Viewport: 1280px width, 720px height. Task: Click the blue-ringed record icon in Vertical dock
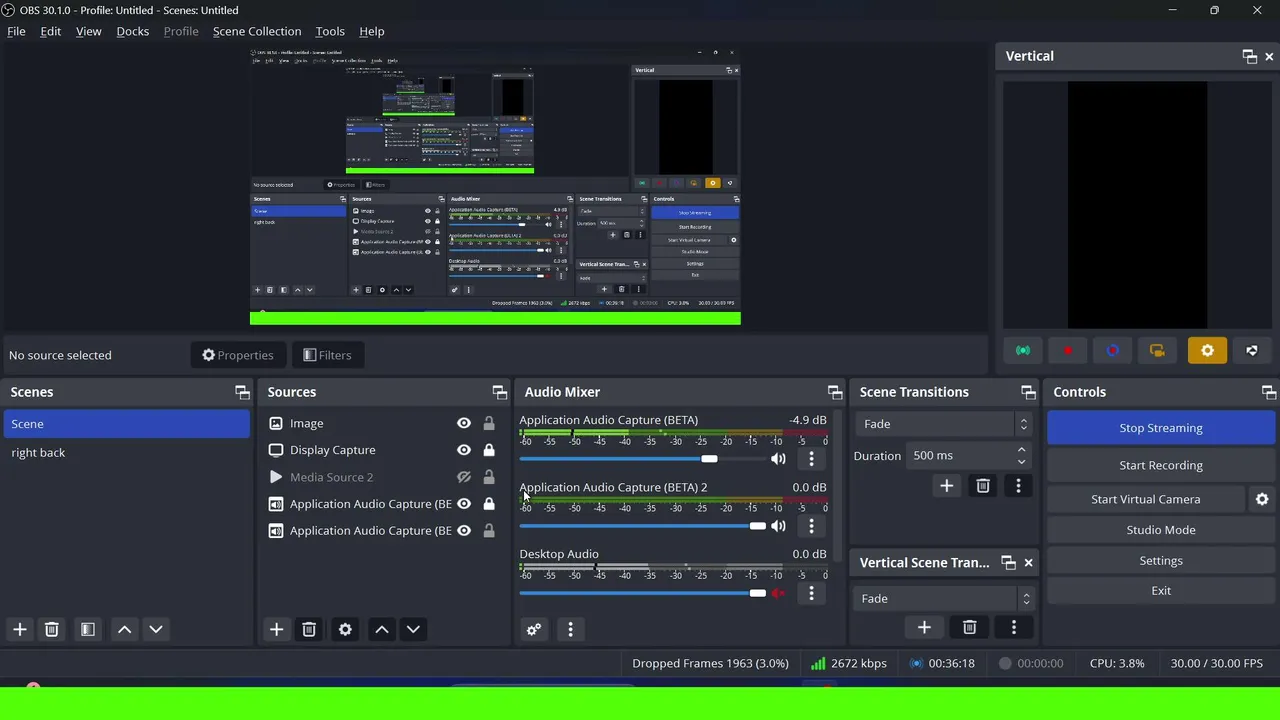point(1112,351)
